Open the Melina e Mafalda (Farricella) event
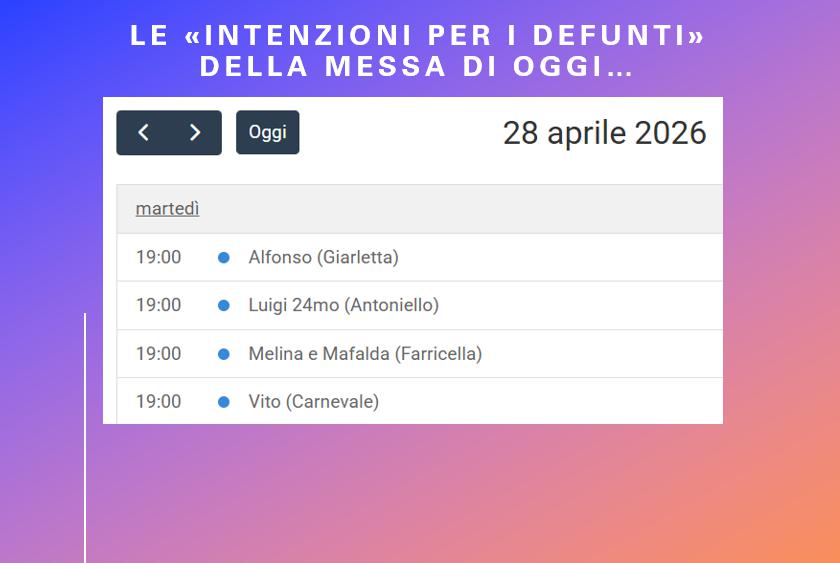Viewport: 840px width, 563px height. point(365,353)
